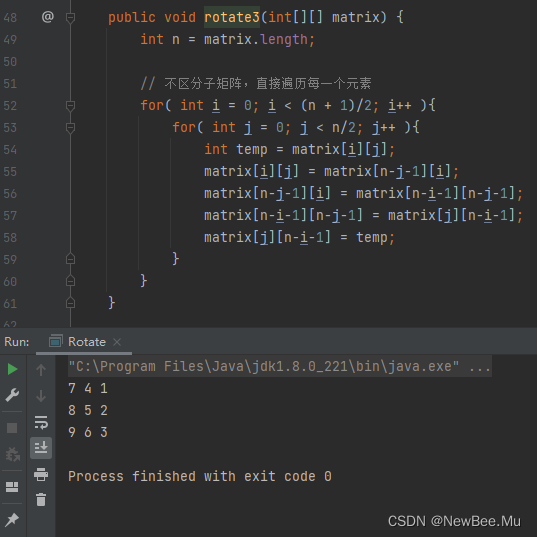Click the Down stack trace arrow
537x537 pixels.
[41, 396]
